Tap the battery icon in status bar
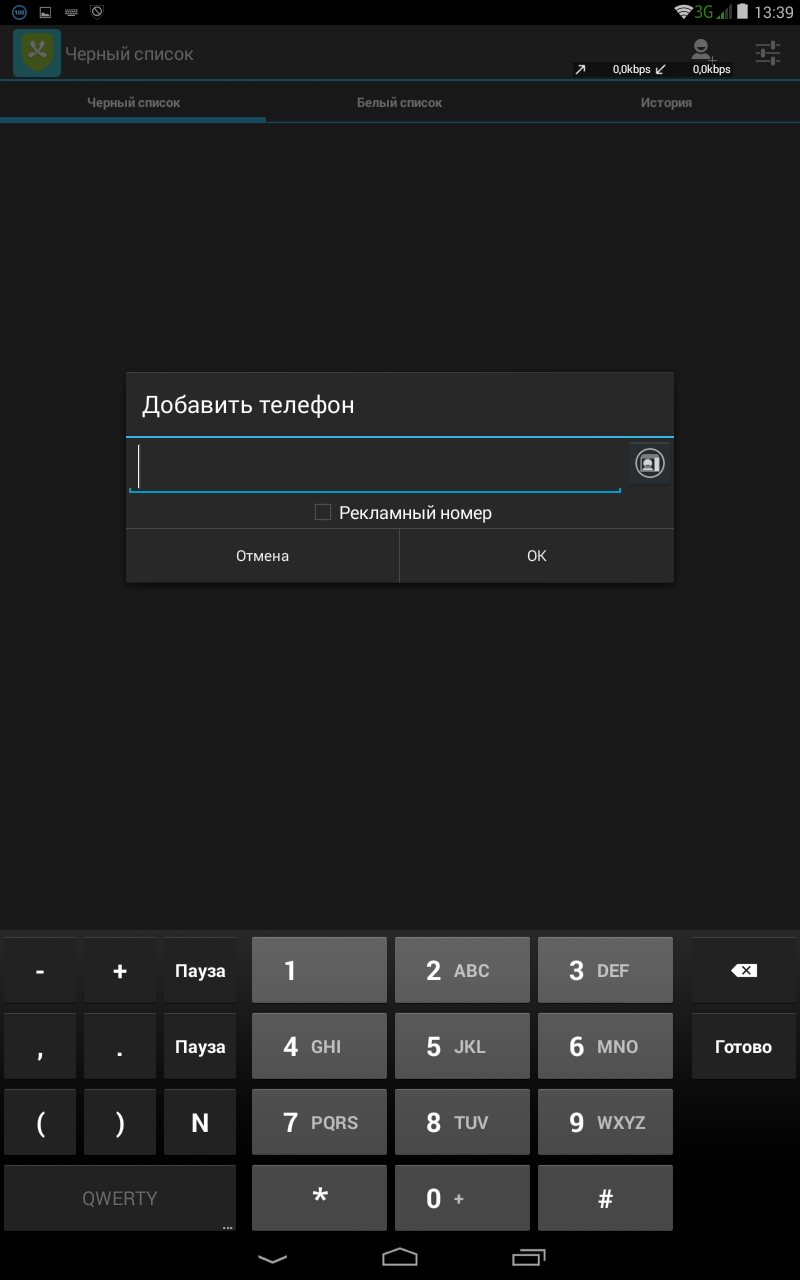Screen dimensions: 800x1280 click(742, 12)
